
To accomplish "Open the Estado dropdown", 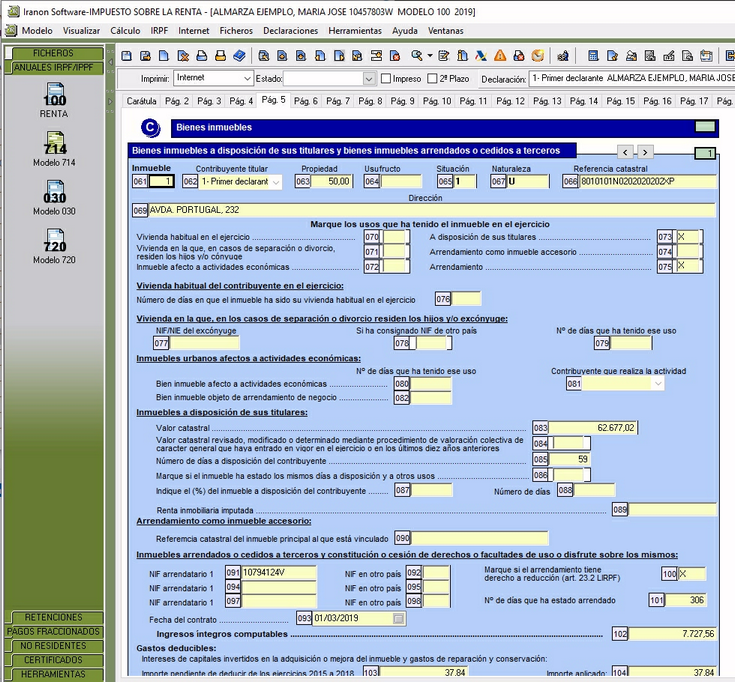I will pyautogui.click(x=369, y=78).
